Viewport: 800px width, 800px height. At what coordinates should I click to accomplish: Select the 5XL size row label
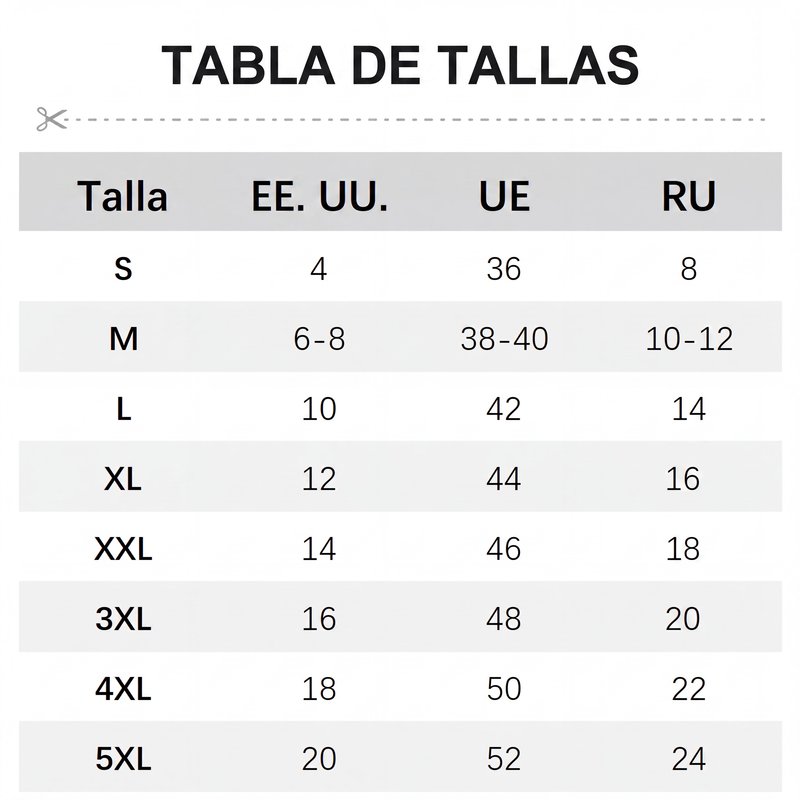[x=123, y=759]
